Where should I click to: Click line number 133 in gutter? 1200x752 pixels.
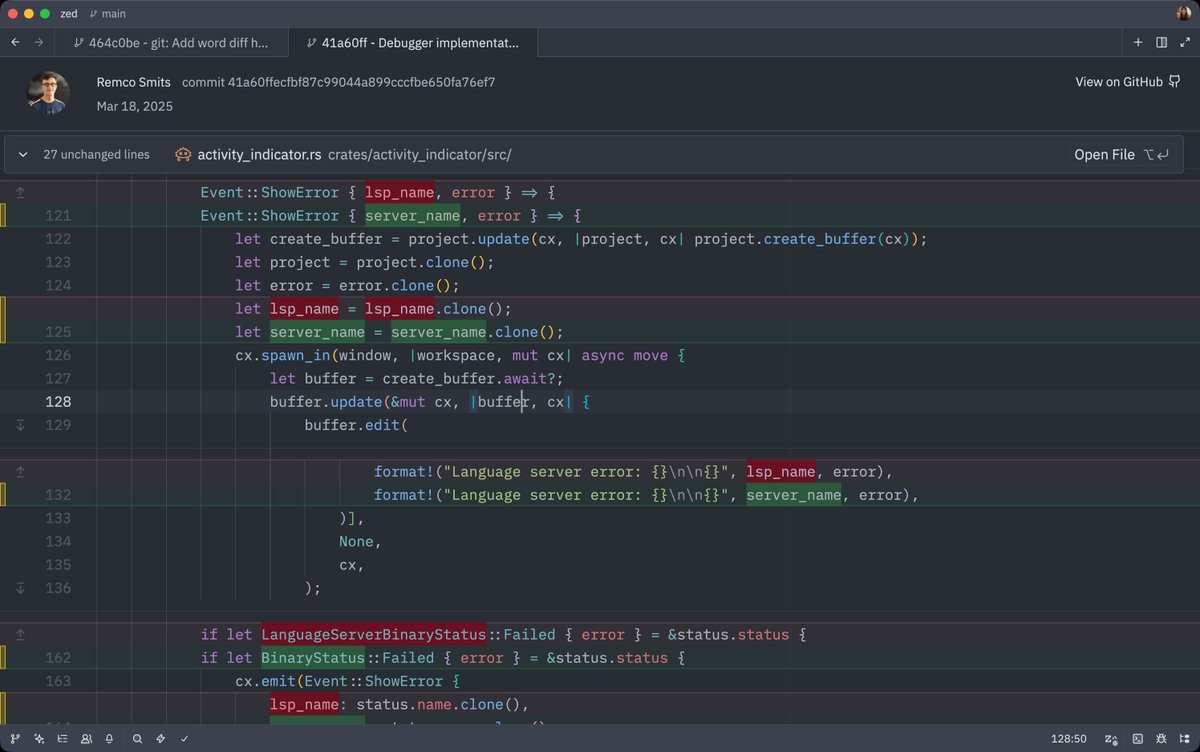[58, 518]
